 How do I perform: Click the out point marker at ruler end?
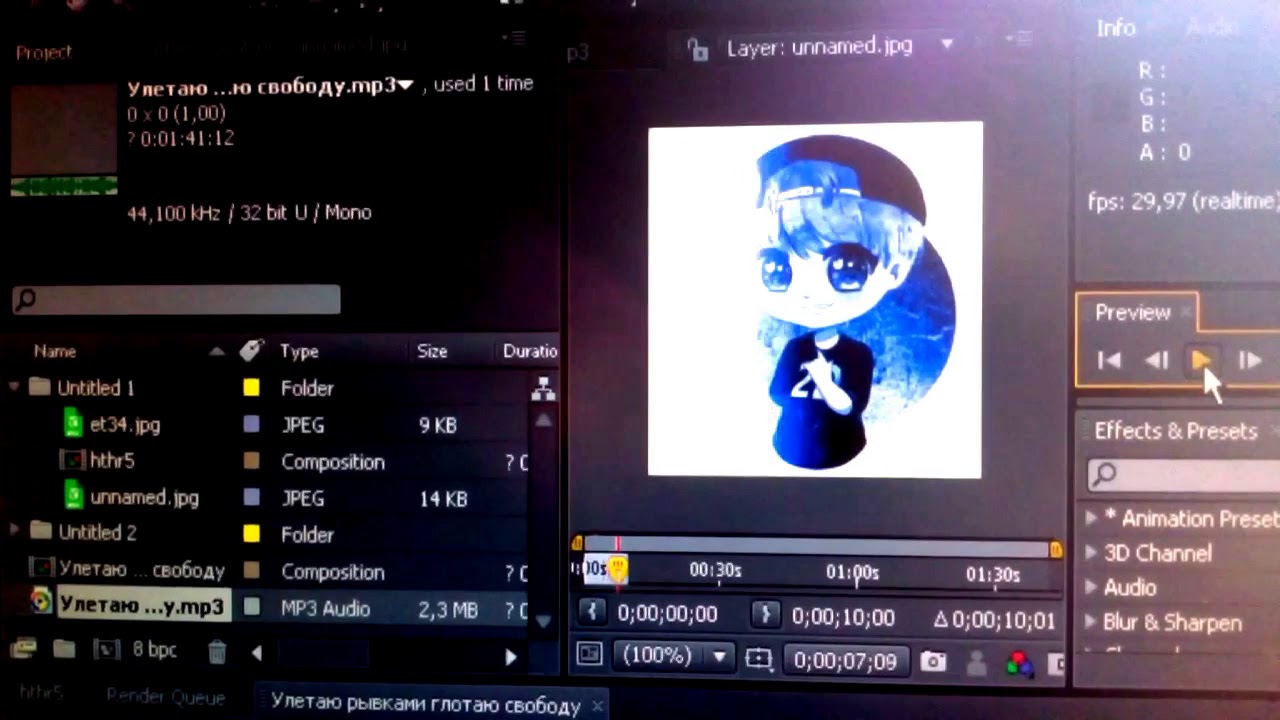click(x=1055, y=549)
